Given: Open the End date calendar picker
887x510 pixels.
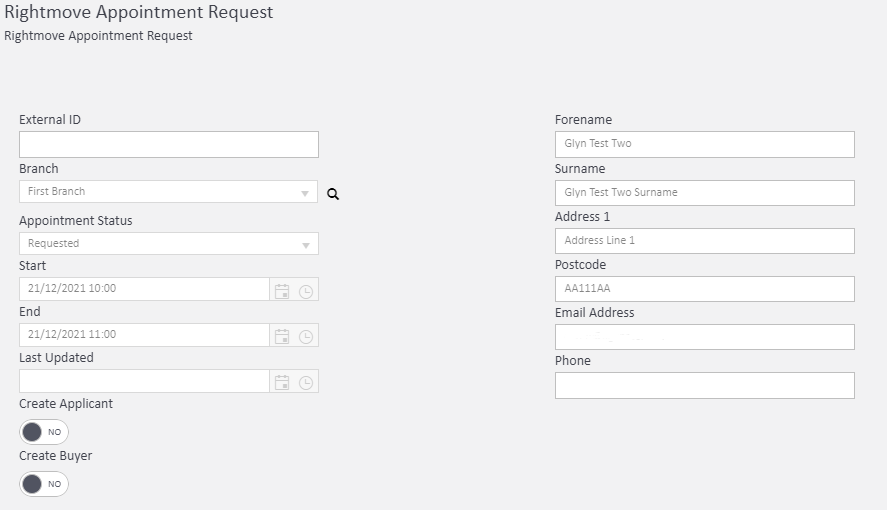Looking at the screenshot, I should [282, 336].
